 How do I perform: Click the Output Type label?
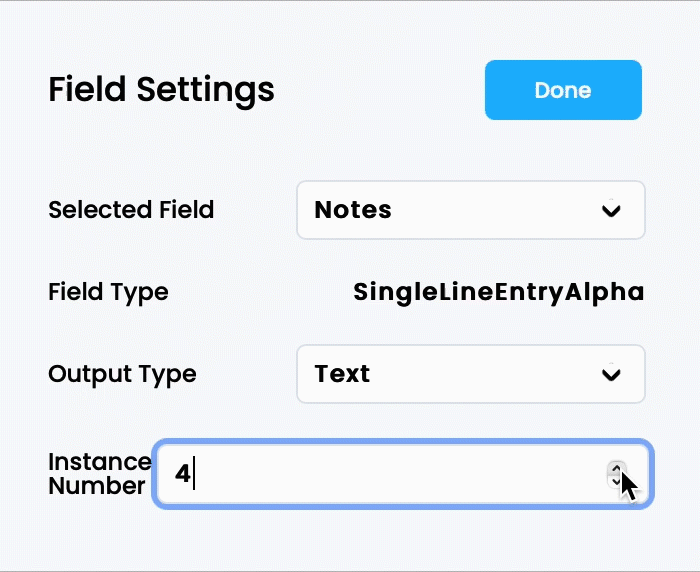(x=122, y=374)
